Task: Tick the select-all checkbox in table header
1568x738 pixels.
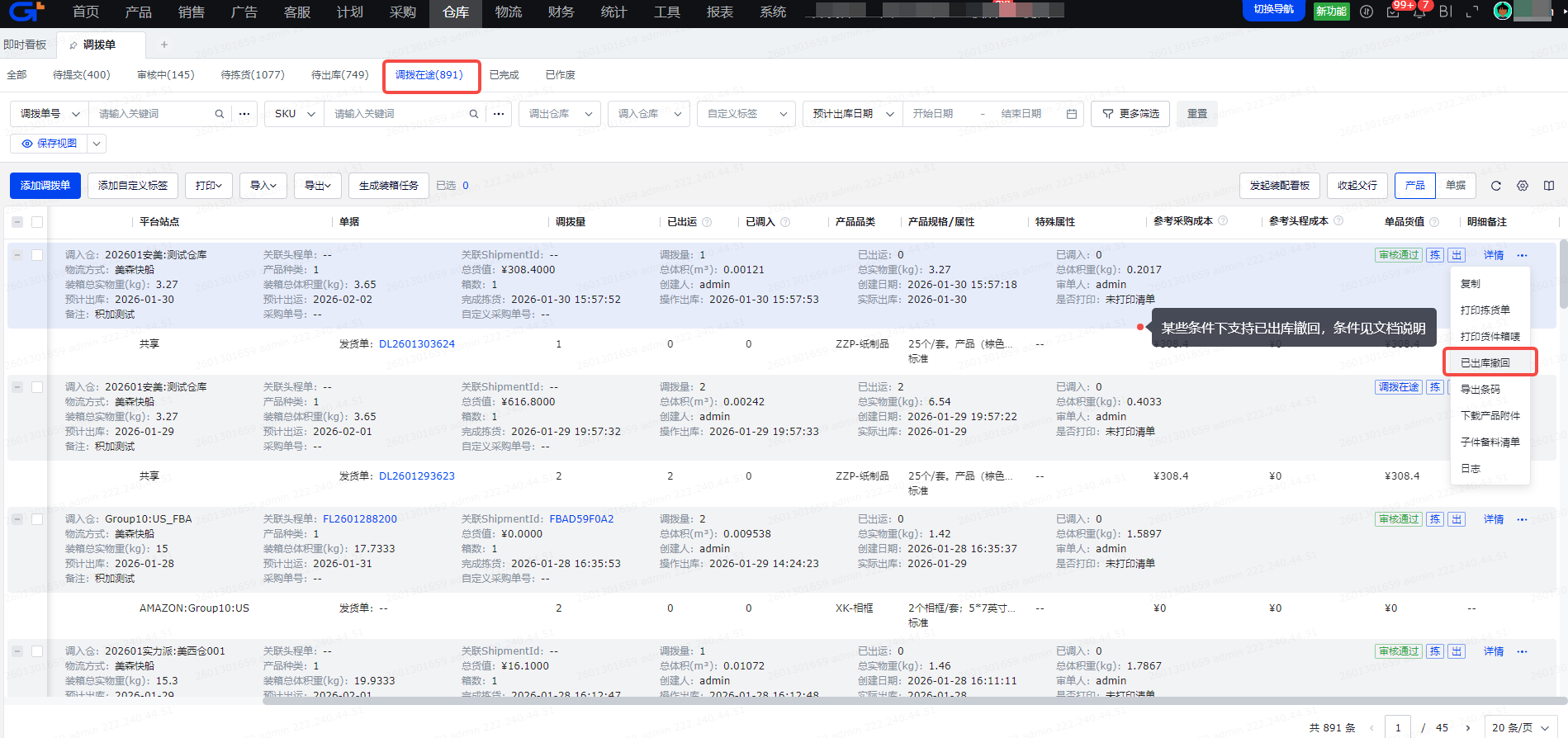Action: (x=37, y=222)
